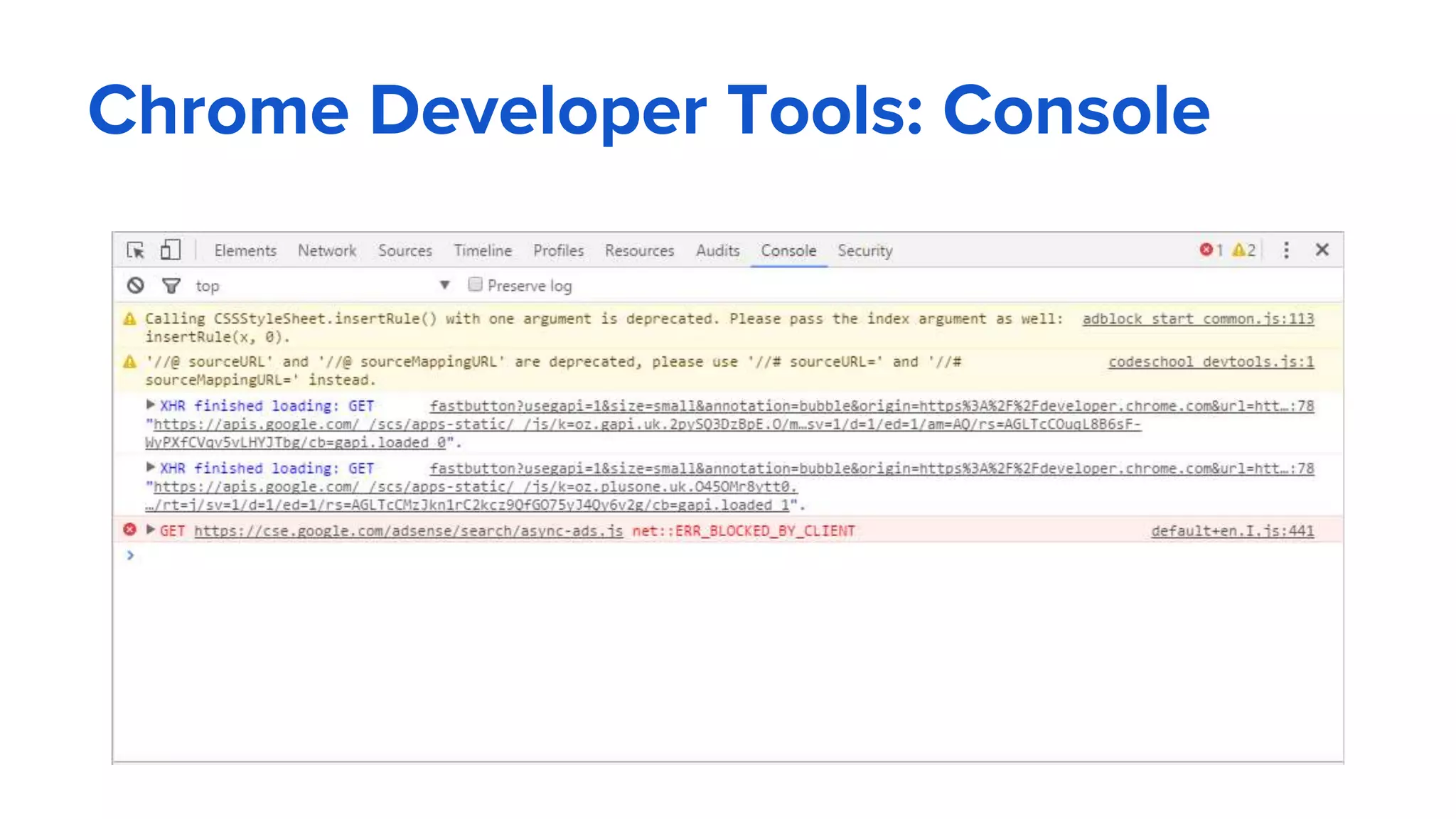
Task: Expand second XHR finished loading entry
Action: tap(150, 467)
